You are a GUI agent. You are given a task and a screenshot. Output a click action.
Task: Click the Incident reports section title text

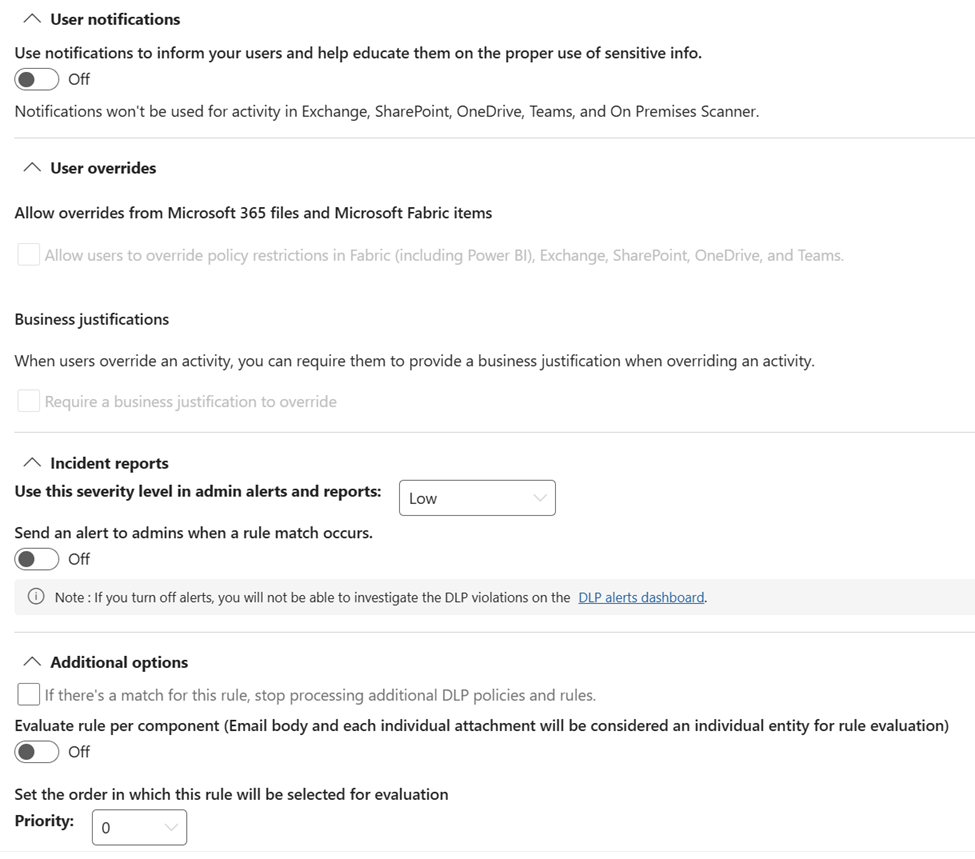tap(109, 463)
